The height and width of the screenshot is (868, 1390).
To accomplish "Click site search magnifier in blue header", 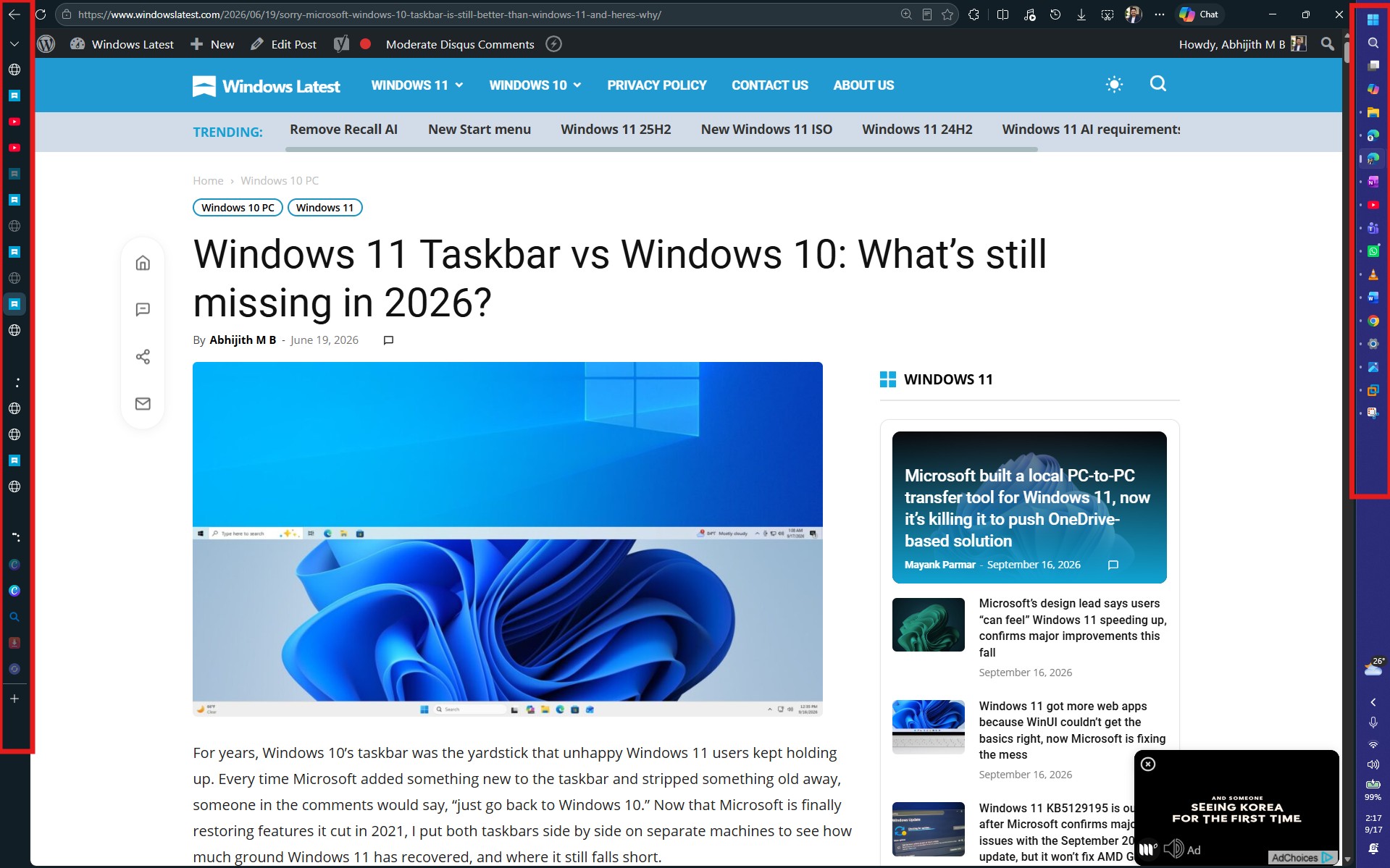I will point(1158,84).
